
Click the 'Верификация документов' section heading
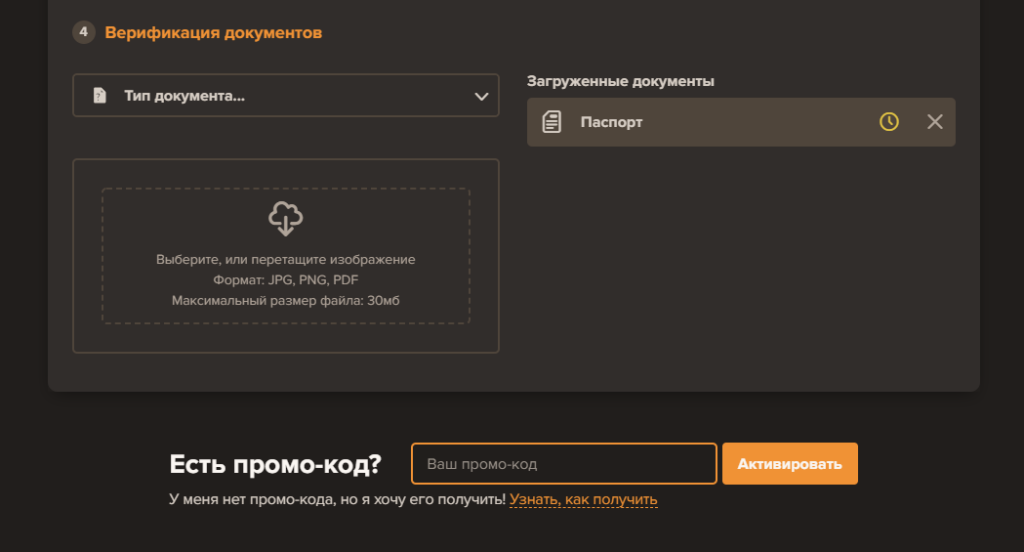point(213,33)
